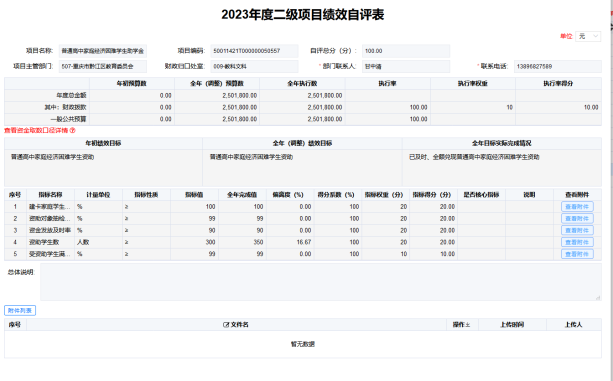Select the 300 指标值 cell
The height and width of the screenshot is (381, 613).
point(194,242)
